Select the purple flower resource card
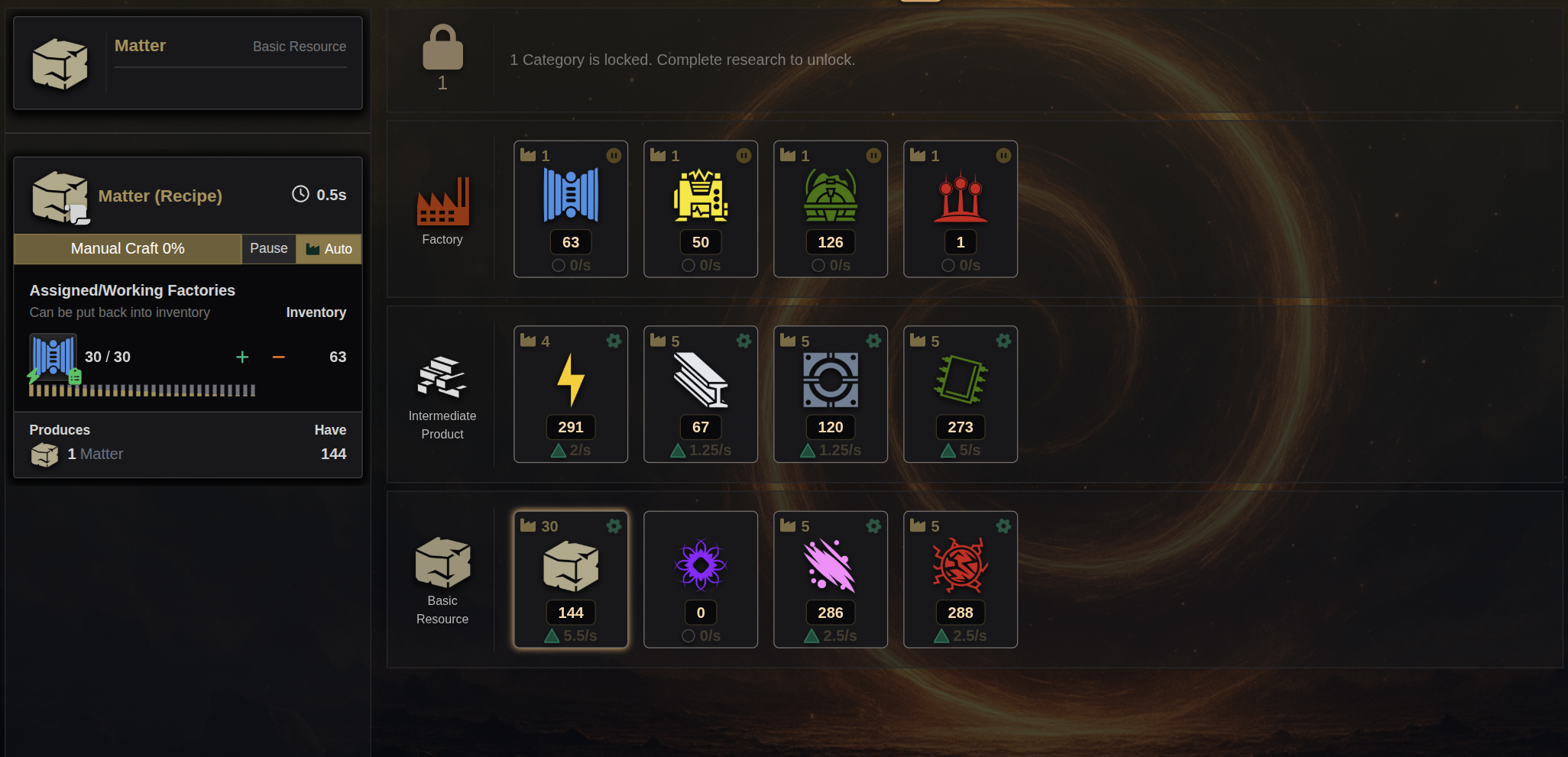 [701, 579]
